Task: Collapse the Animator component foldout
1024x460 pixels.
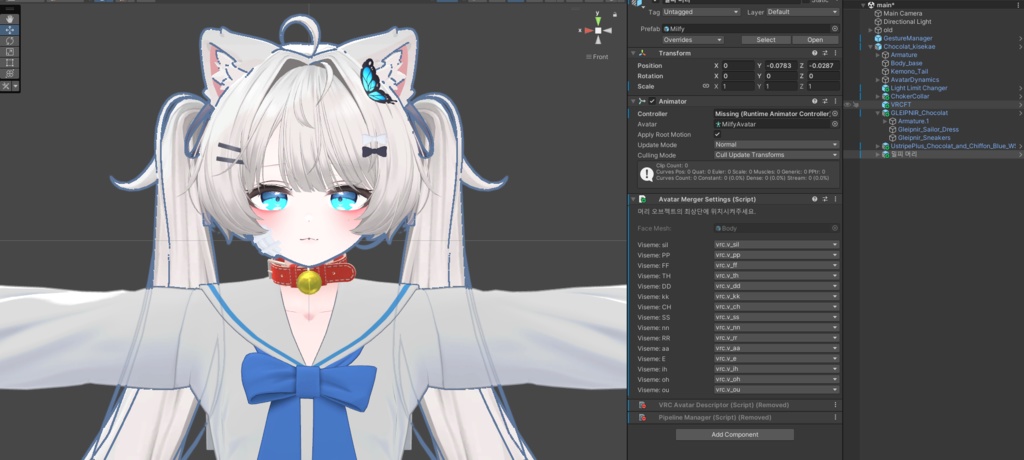Action: pyautogui.click(x=632, y=101)
